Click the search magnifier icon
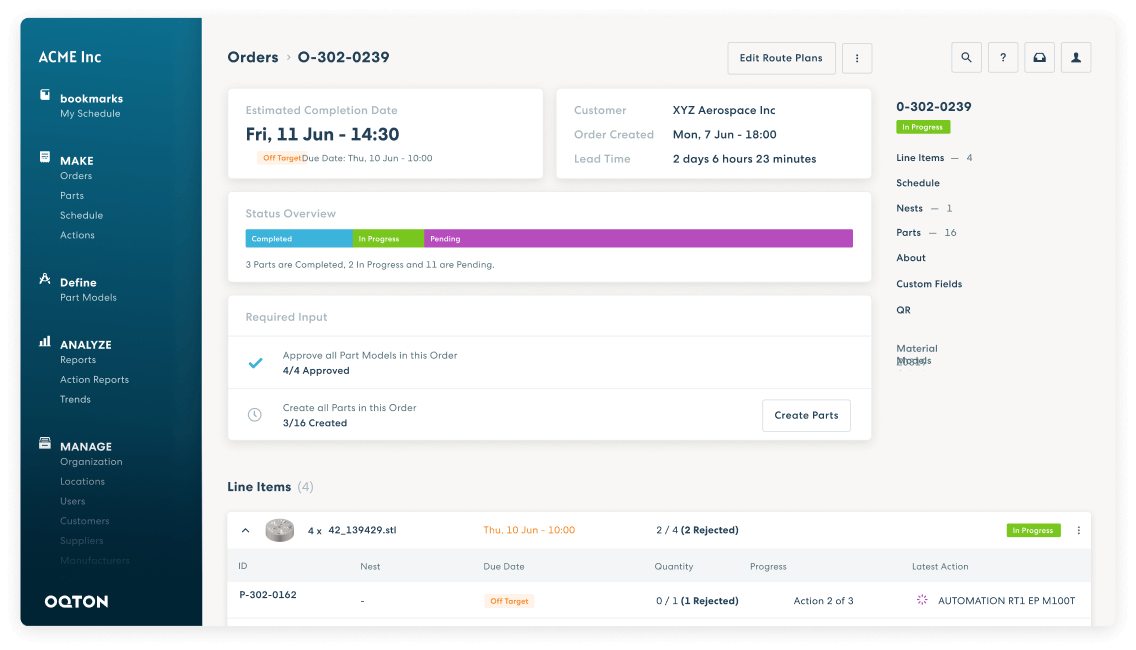The image size is (1136, 650). [x=966, y=58]
